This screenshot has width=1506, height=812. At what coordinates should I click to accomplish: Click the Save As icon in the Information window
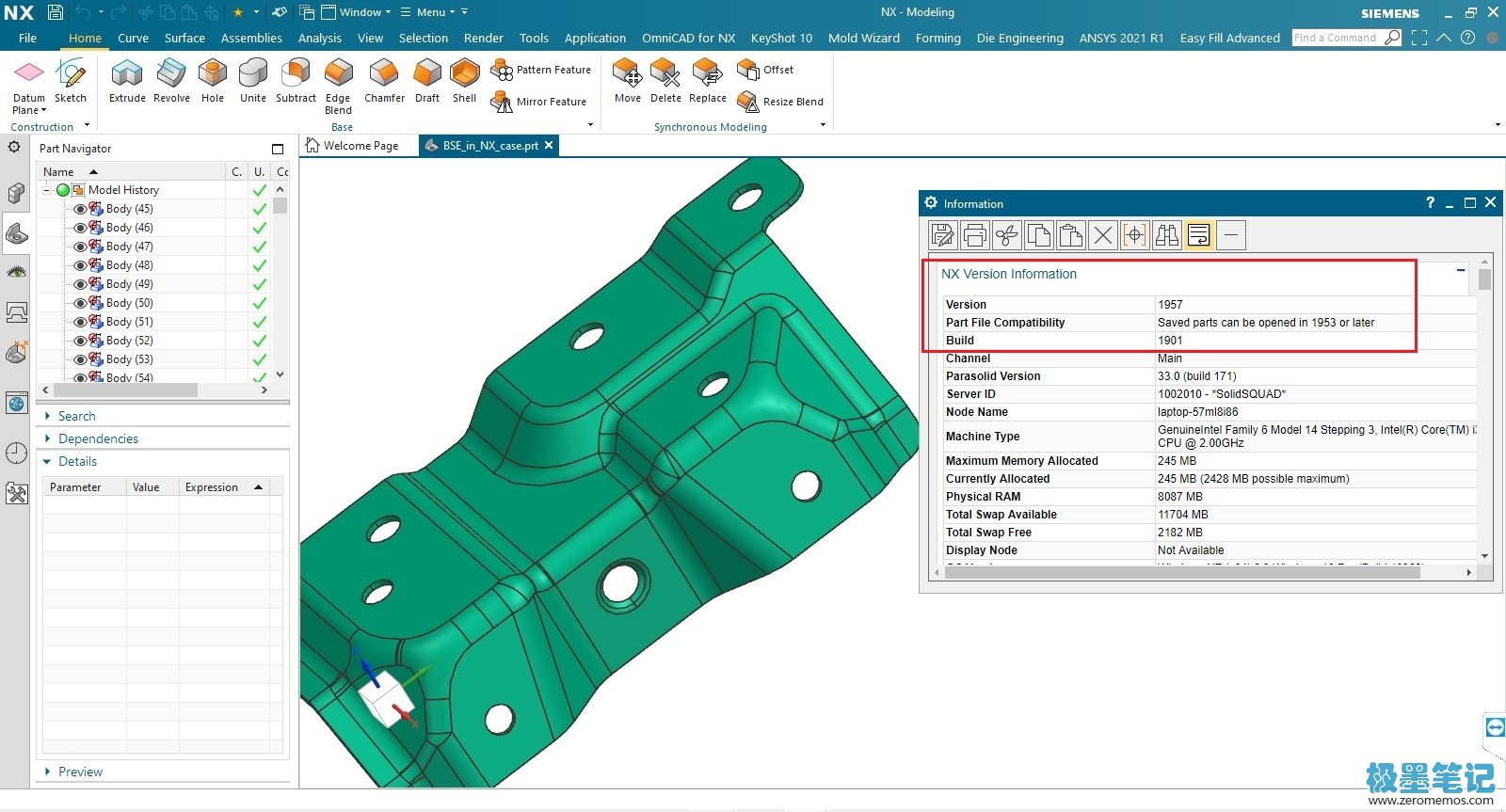[943, 235]
